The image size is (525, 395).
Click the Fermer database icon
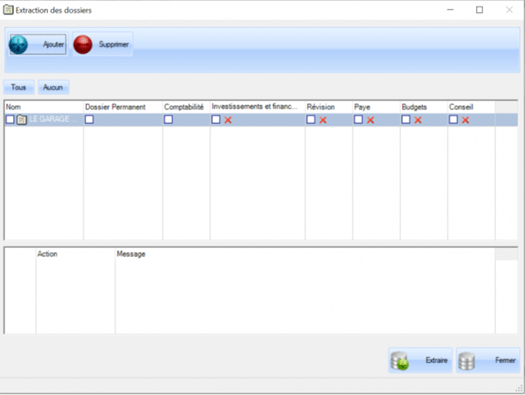pos(467,361)
